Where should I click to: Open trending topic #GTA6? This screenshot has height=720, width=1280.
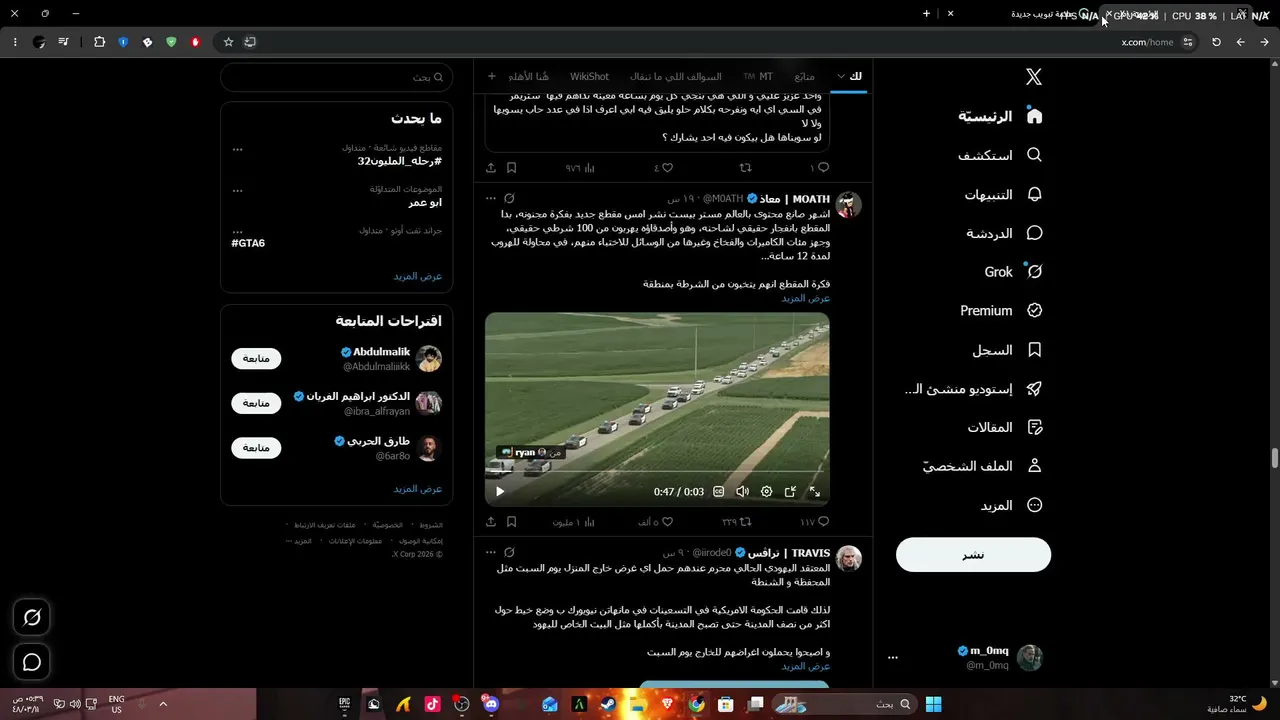point(248,243)
